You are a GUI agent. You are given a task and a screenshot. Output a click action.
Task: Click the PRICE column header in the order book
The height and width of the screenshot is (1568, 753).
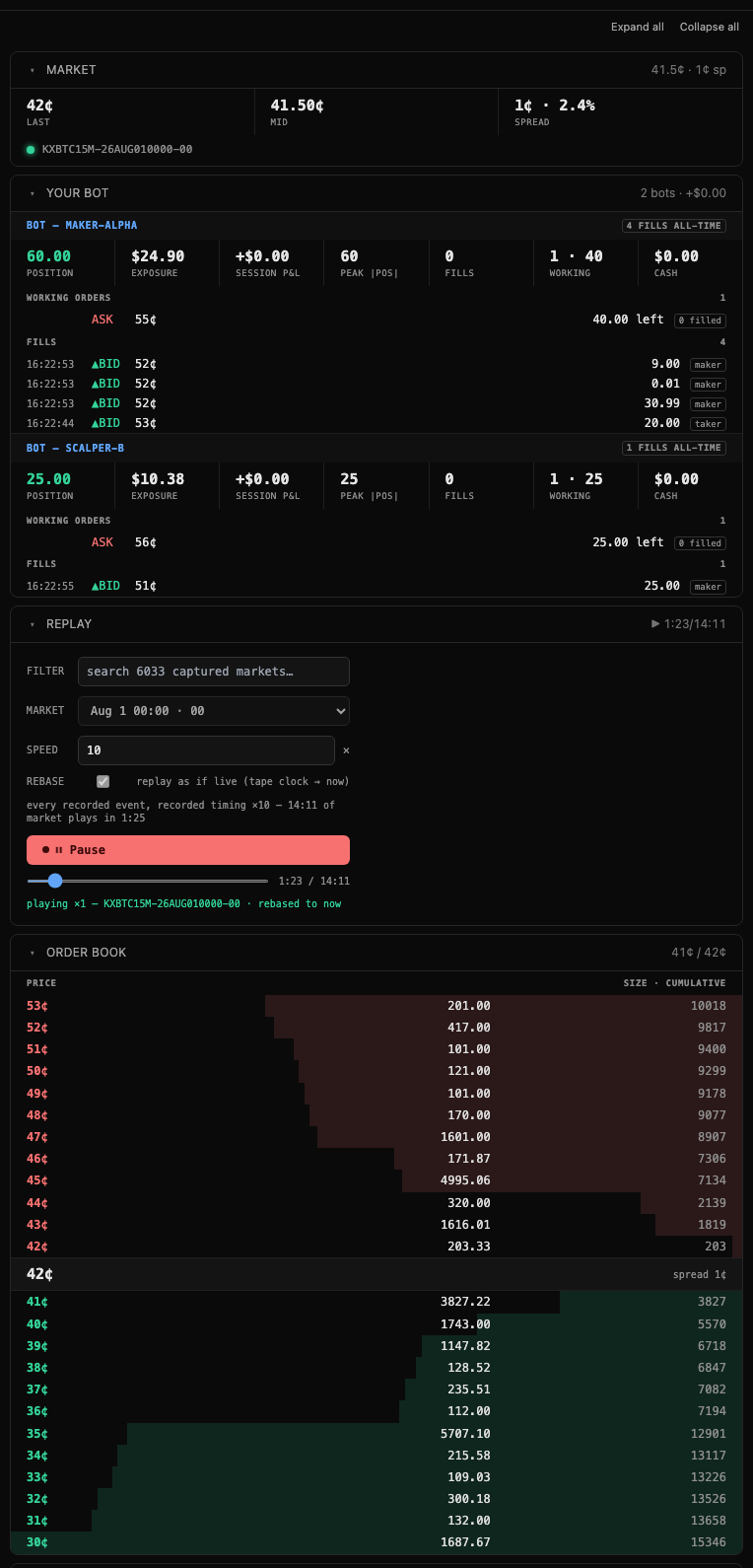41,983
